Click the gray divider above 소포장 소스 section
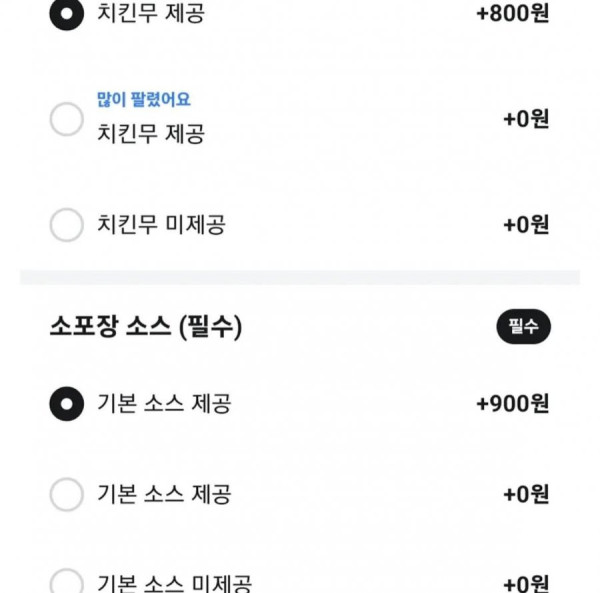 (300, 277)
